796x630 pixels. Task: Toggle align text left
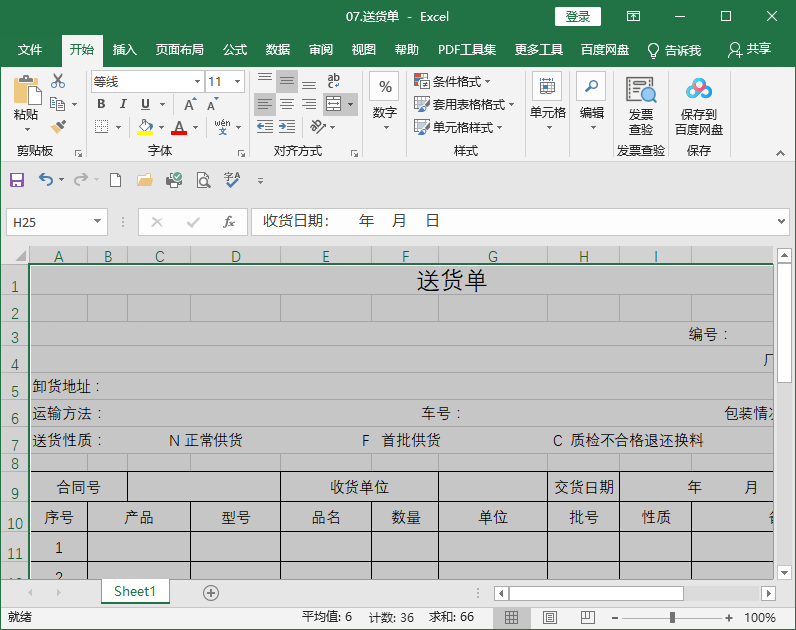264,105
